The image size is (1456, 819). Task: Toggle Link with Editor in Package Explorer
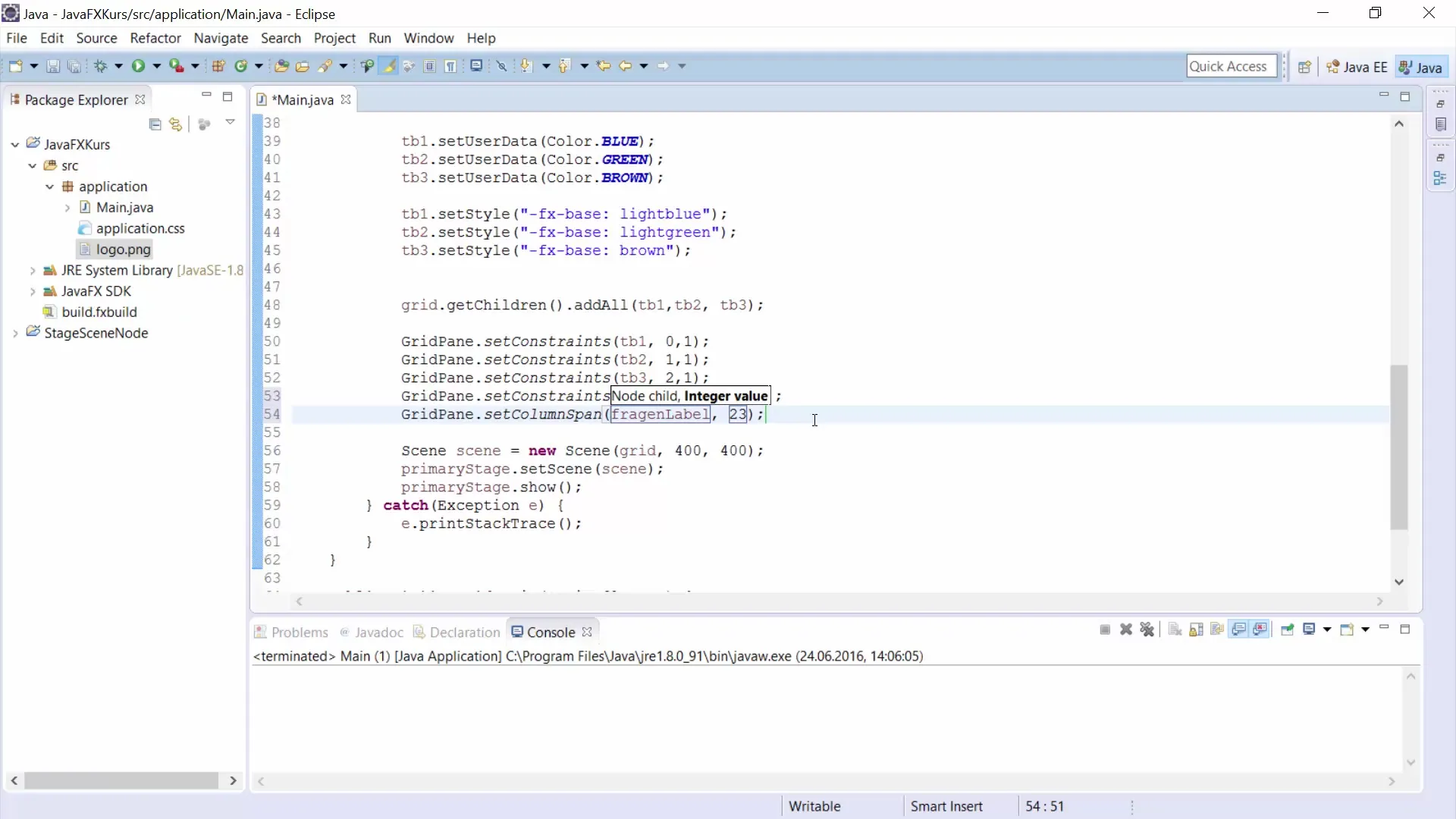tap(176, 124)
